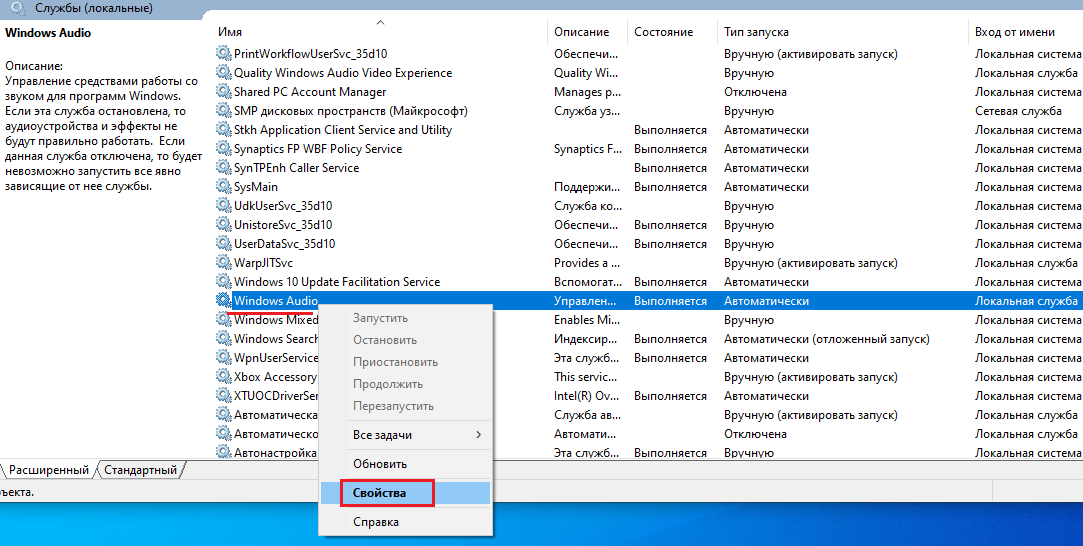Click Windows Search service gear icon
This screenshot has width=1083, height=546.
(223, 338)
